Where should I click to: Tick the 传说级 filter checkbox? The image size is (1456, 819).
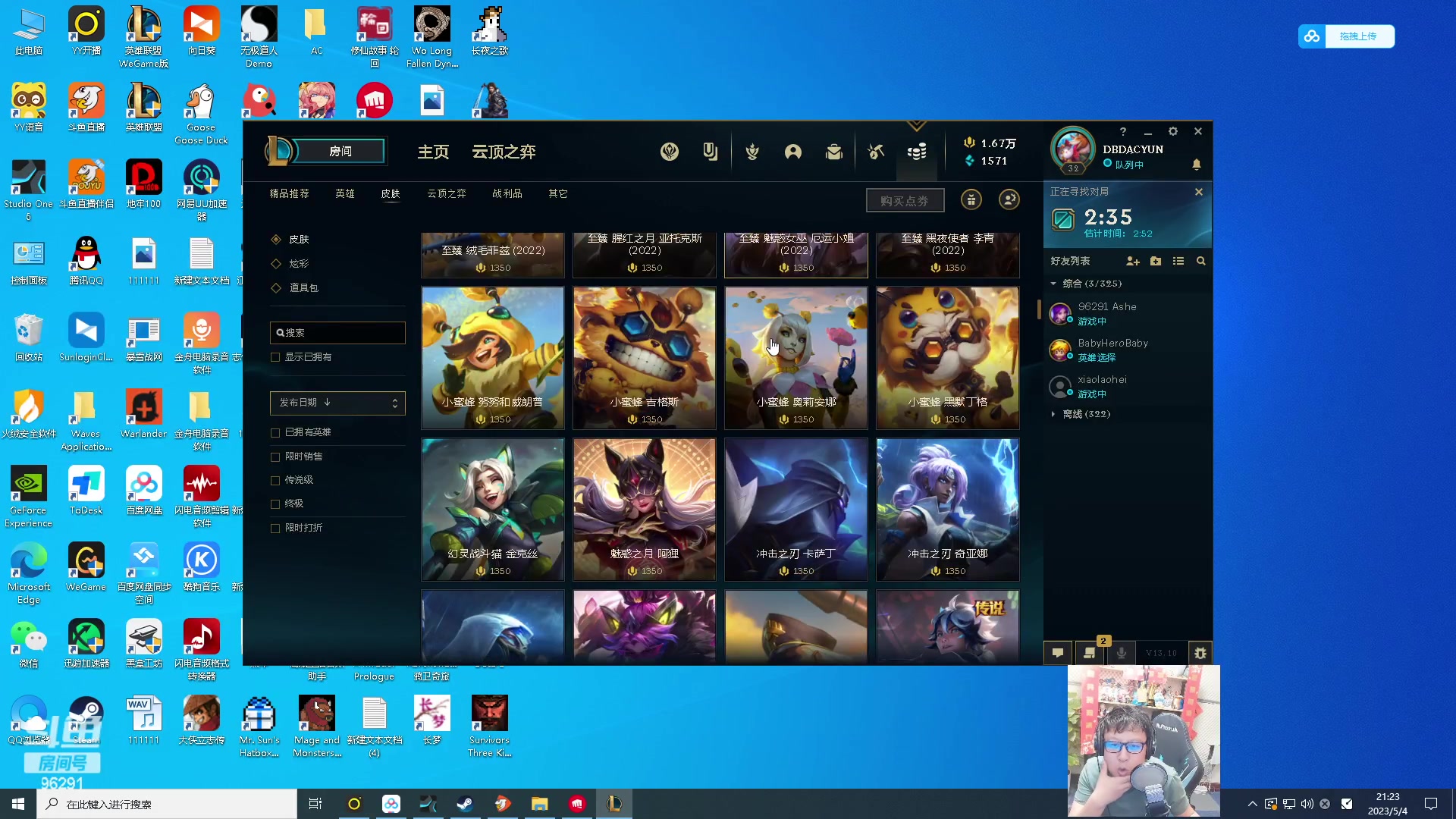[x=275, y=480]
